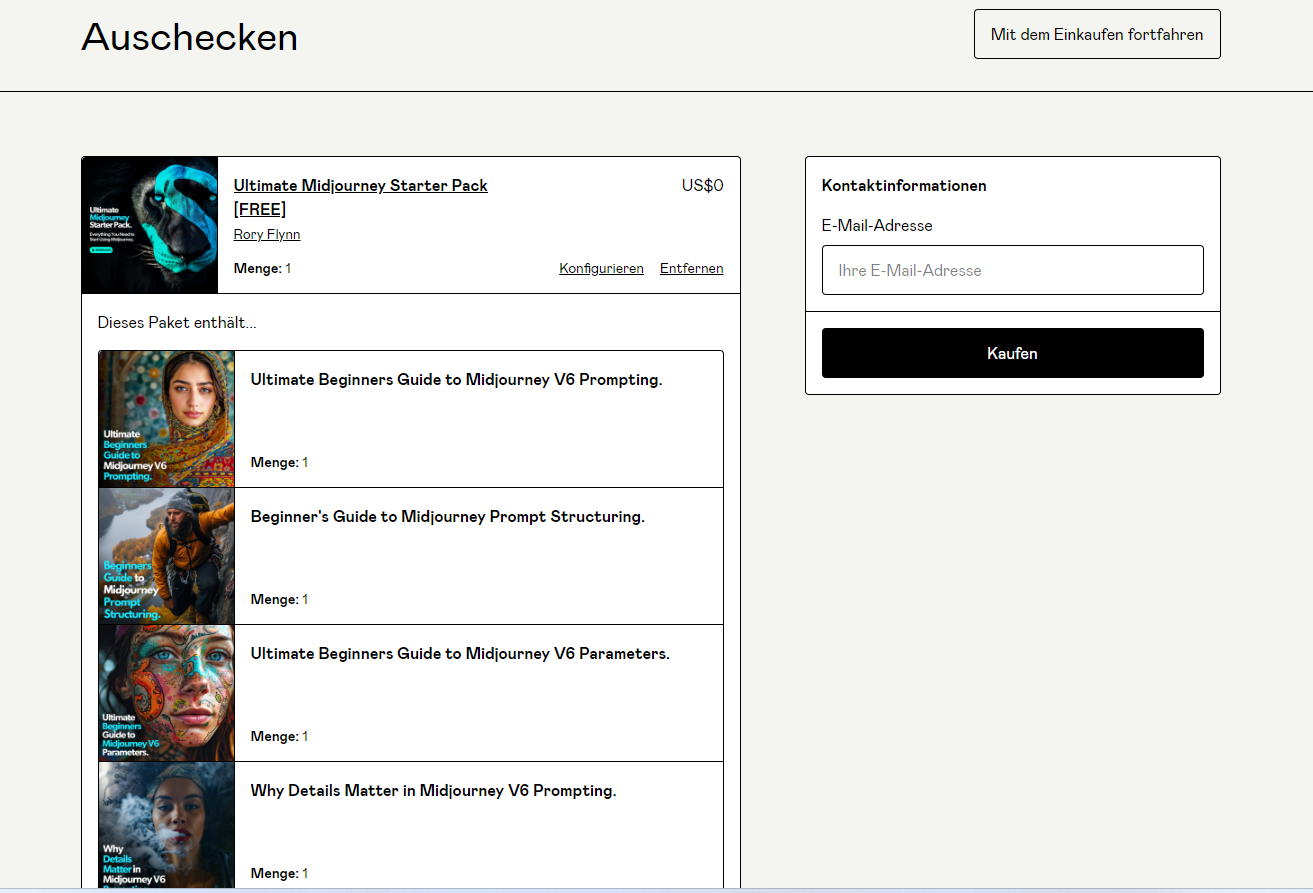
Task: Click the US$0 price of the pack
Action: tap(702, 185)
